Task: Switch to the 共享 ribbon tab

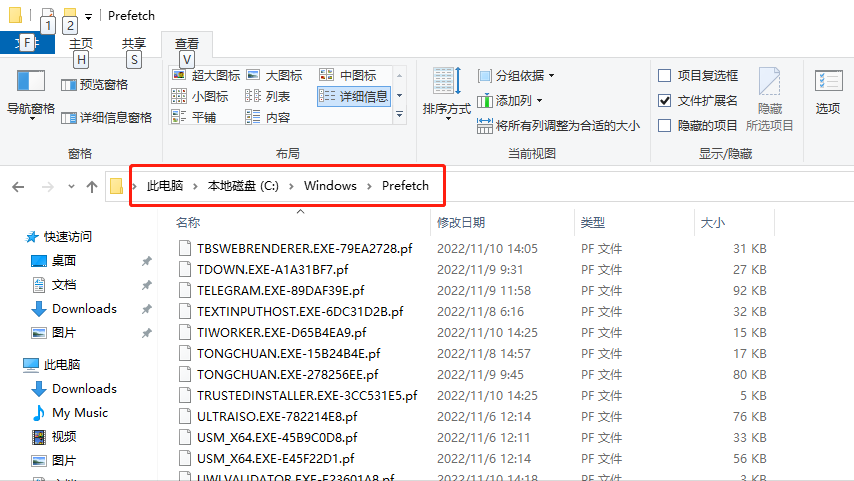Action: (x=133, y=44)
